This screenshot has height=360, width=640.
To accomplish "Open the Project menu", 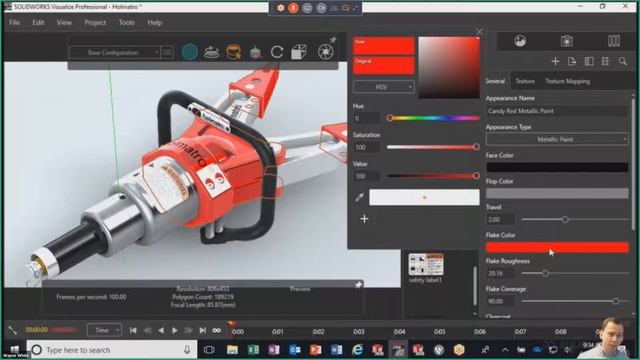I will click(95, 22).
